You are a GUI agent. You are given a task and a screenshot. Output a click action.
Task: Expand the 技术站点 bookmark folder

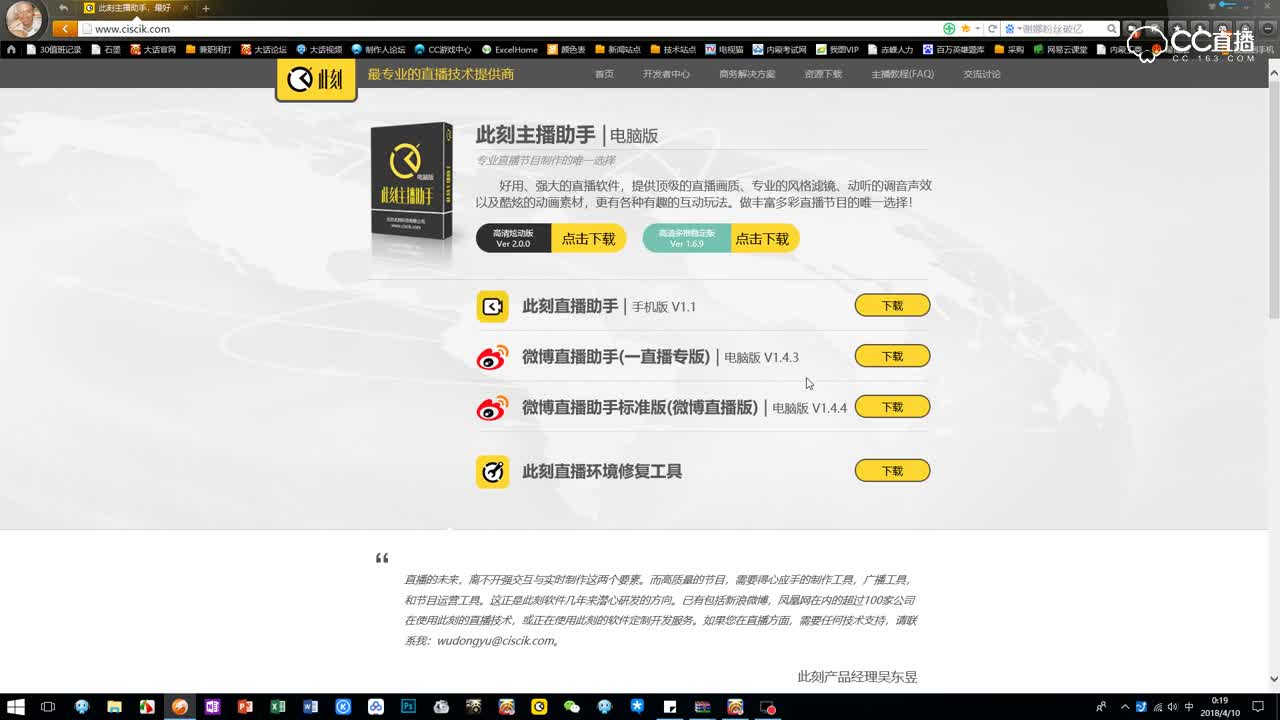click(672, 49)
